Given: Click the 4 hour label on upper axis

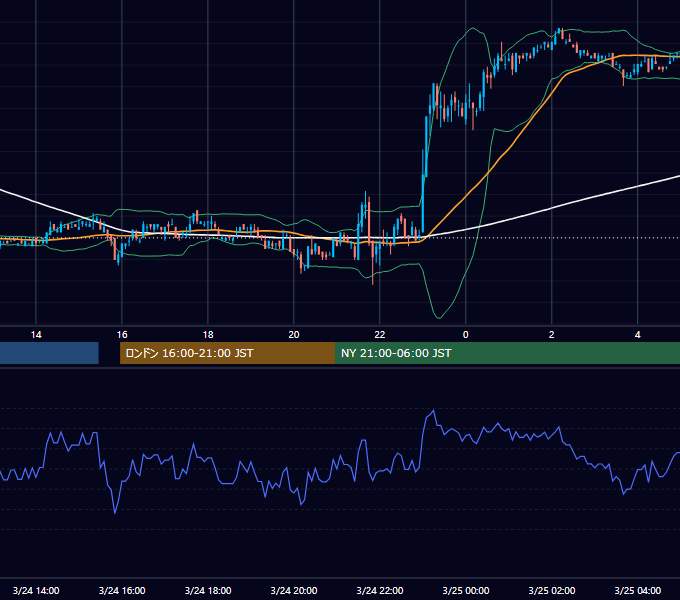Looking at the screenshot, I should (637, 335).
